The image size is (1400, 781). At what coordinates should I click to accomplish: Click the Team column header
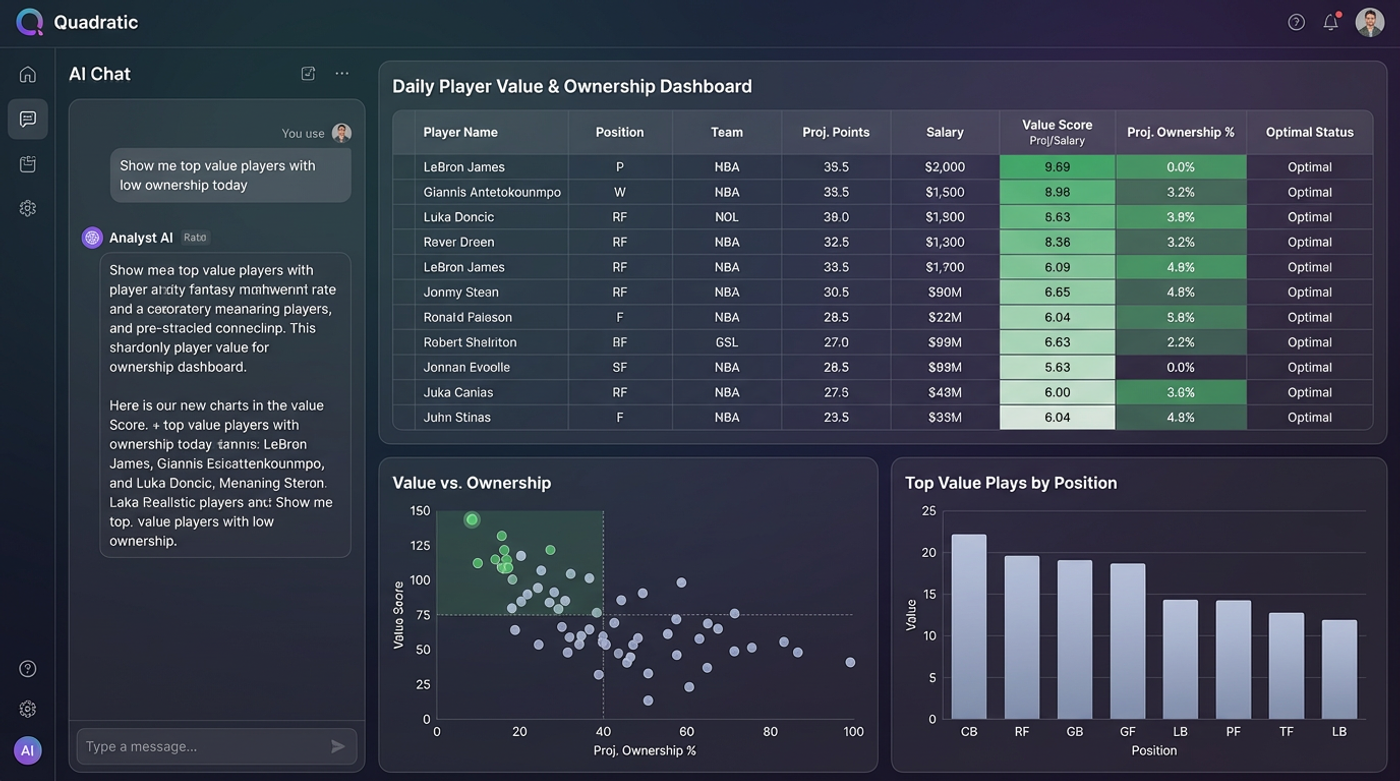(x=727, y=132)
